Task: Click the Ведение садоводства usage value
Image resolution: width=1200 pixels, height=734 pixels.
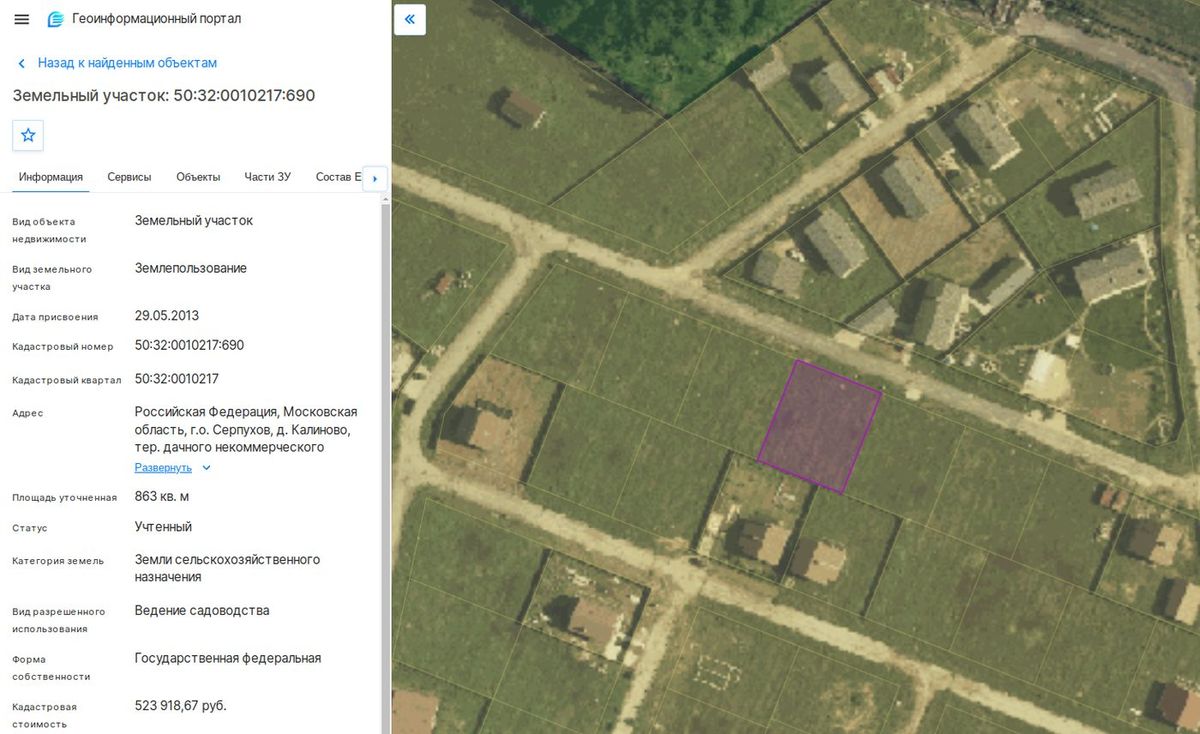Action: pos(202,611)
